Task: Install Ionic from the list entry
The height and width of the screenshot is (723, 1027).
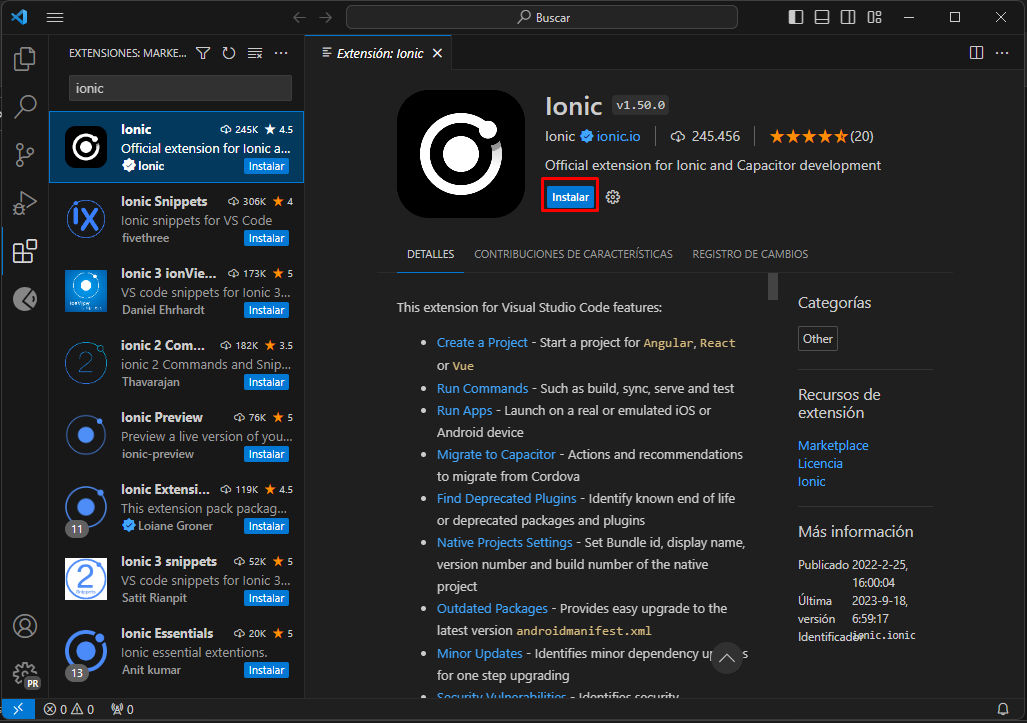Action: (x=267, y=166)
